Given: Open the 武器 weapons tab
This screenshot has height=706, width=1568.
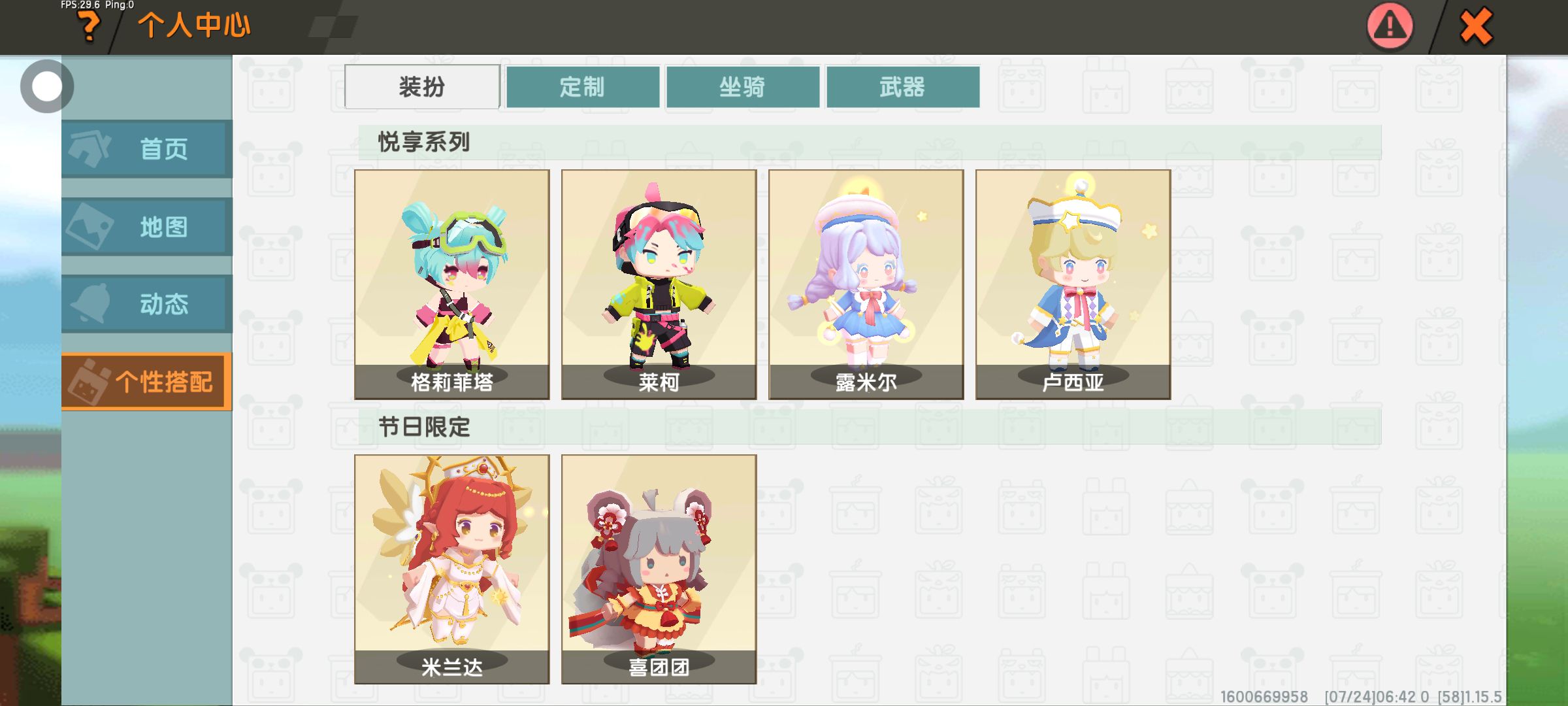Looking at the screenshot, I should (x=902, y=86).
